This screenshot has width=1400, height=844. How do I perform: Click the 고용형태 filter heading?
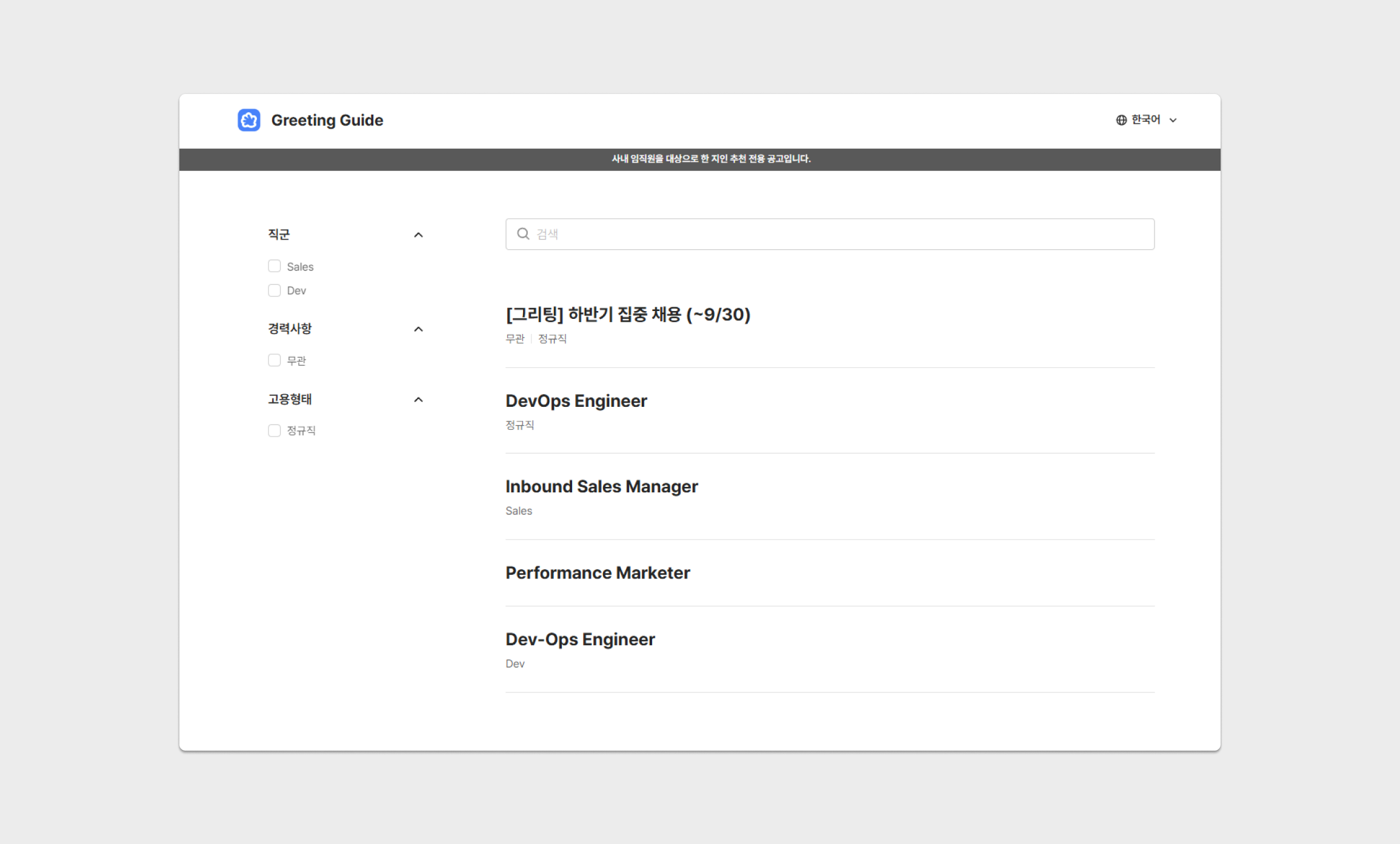click(290, 399)
